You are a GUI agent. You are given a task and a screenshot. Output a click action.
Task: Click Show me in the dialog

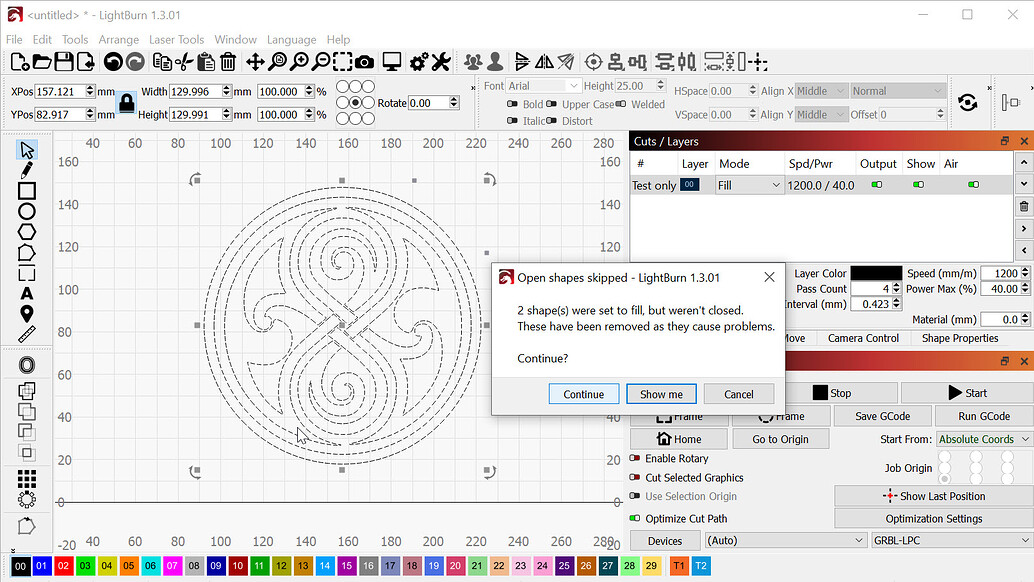[661, 394]
